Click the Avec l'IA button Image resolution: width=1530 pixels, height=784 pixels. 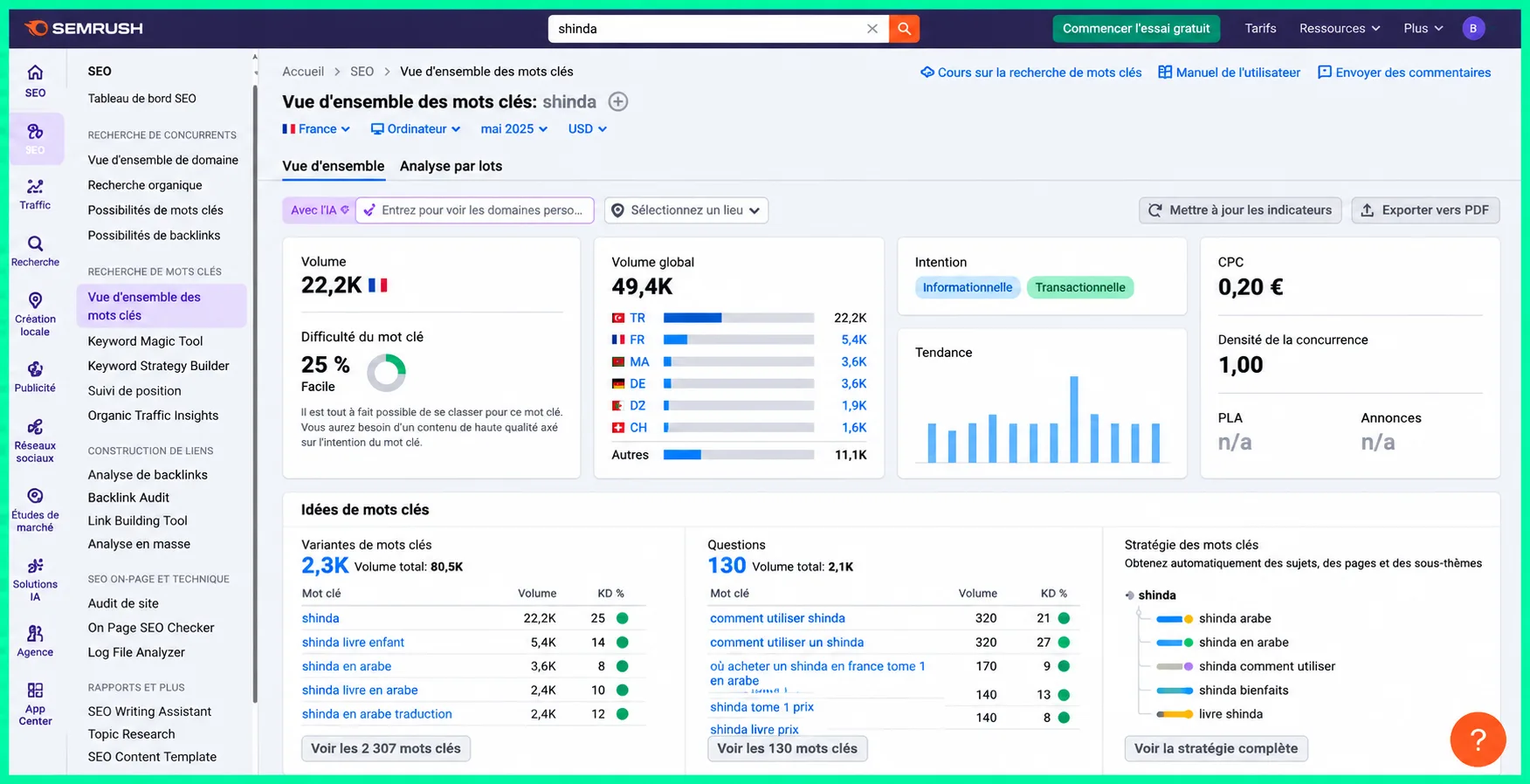pos(320,210)
